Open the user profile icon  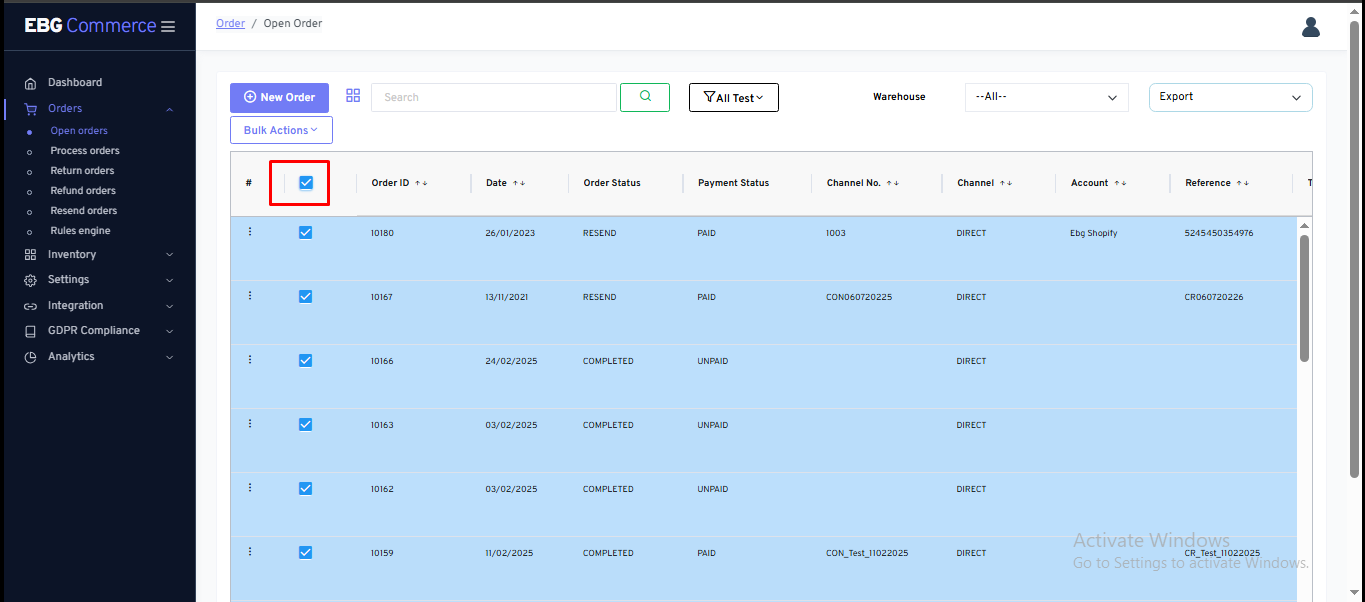point(1310,27)
